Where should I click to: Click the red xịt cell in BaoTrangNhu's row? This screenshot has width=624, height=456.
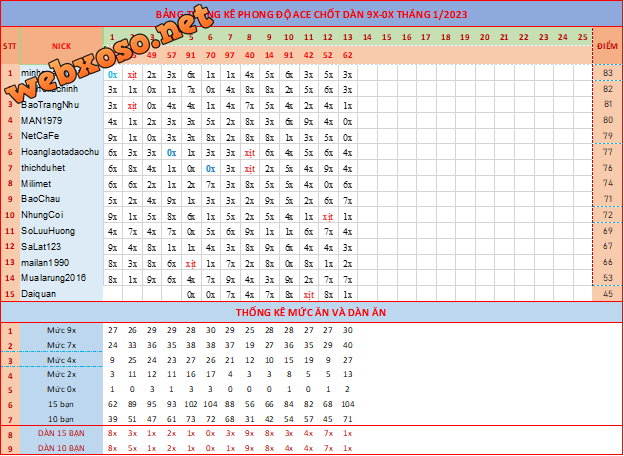click(132, 106)
